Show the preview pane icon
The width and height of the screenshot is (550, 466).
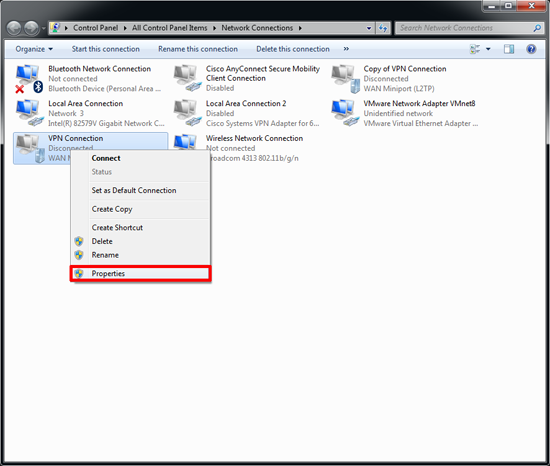pos(509,49)
